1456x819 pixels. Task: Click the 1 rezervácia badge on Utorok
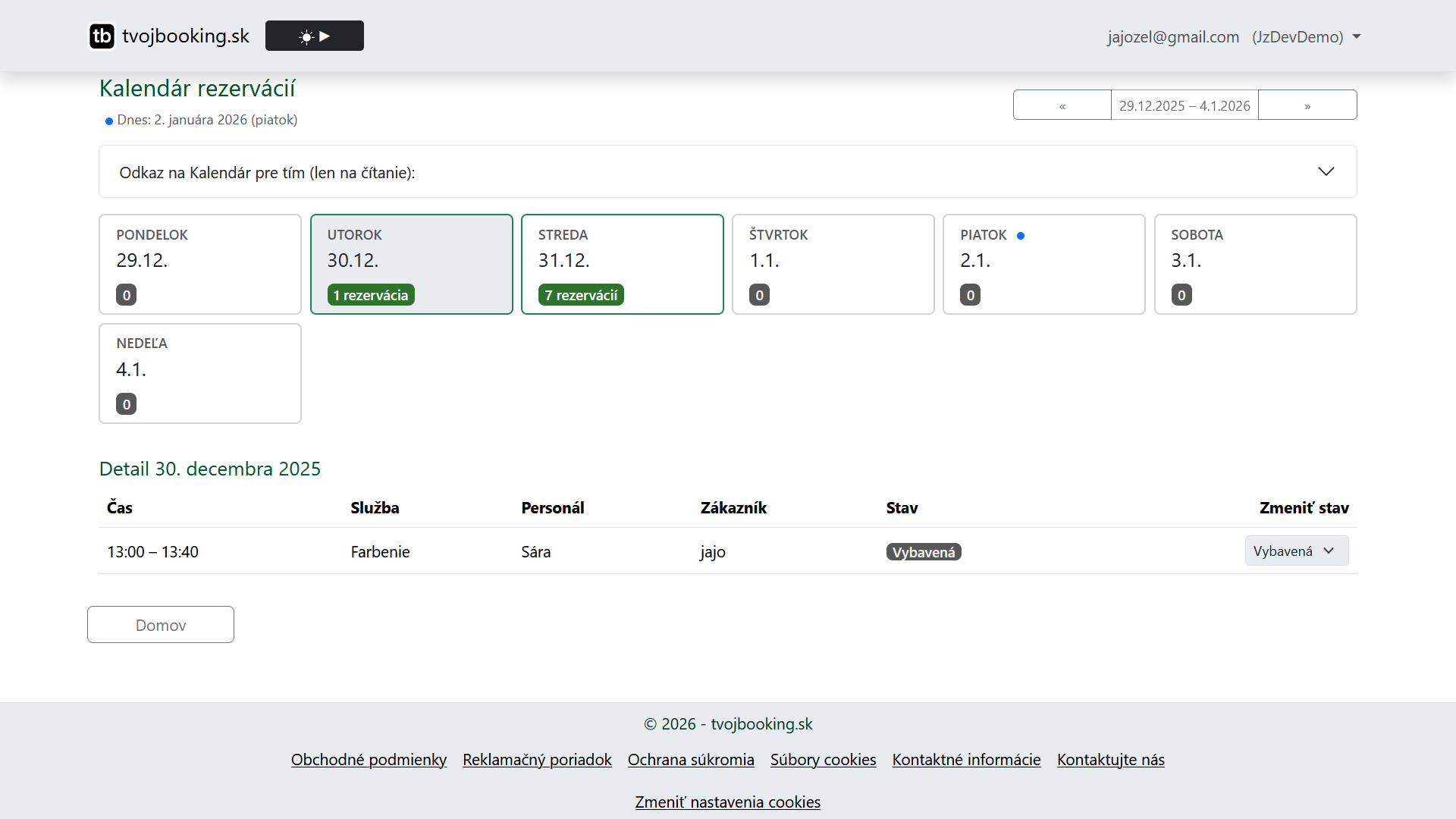371,295
